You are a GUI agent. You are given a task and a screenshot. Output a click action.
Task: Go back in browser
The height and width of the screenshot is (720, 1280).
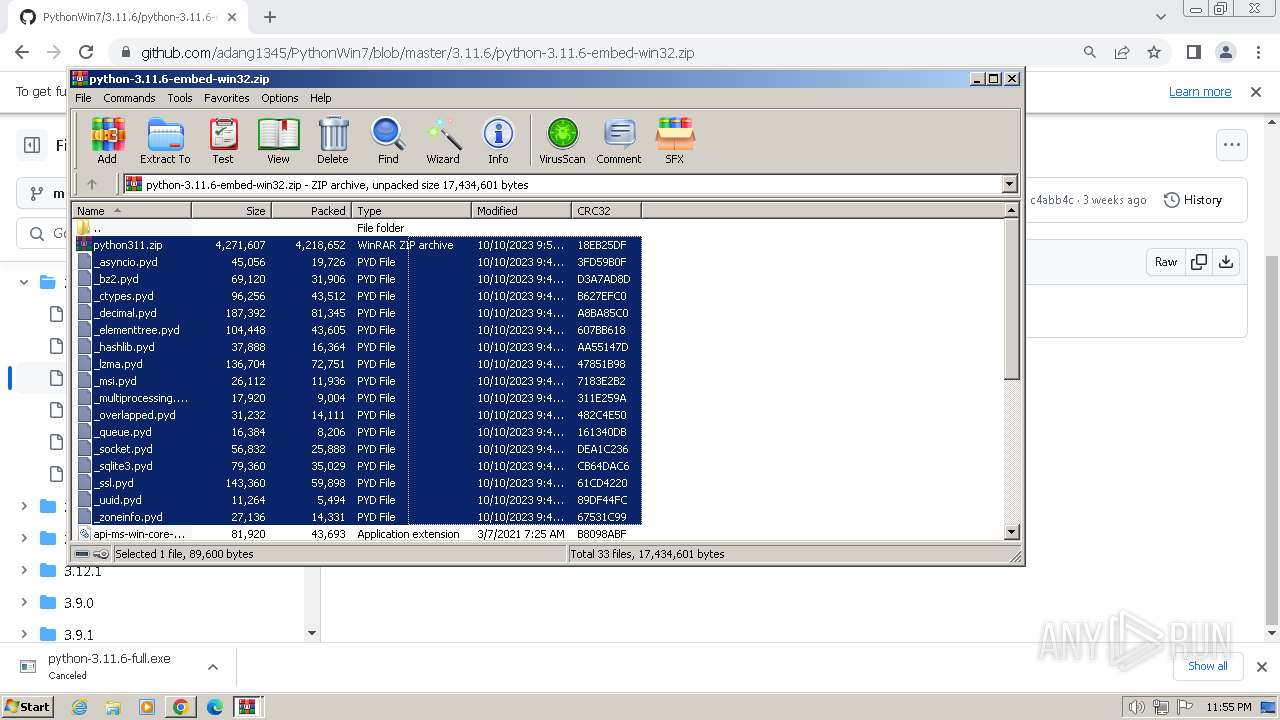pyautogui.click(x=22, y=52)
